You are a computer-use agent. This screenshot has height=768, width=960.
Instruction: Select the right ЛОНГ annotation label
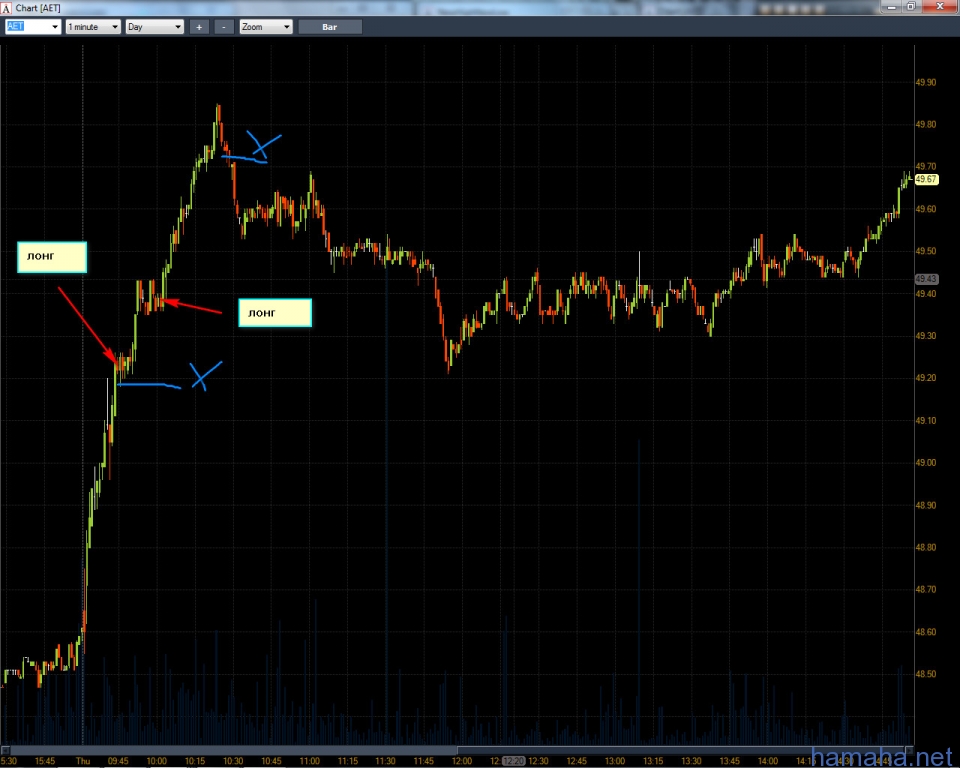point(275,313)
